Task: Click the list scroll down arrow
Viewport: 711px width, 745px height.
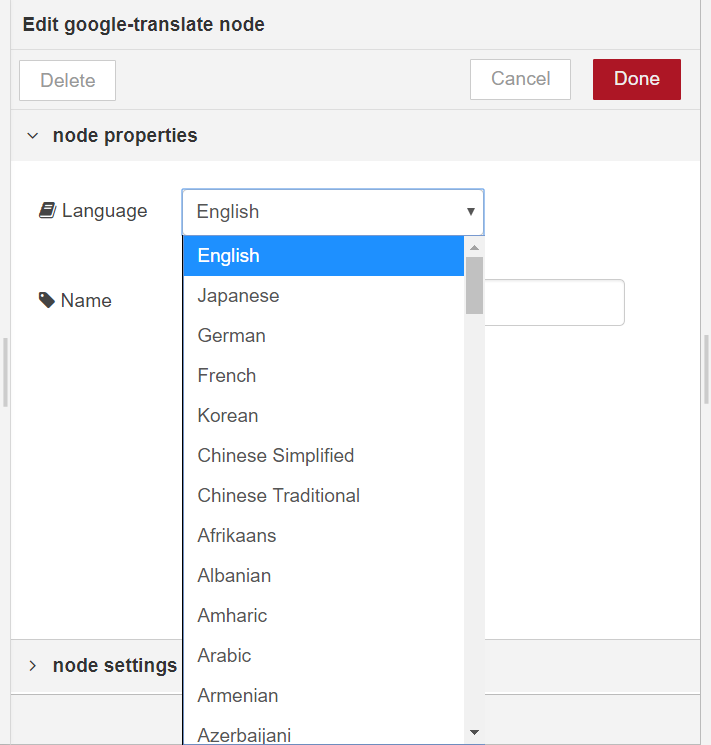Action: point(474,732)
